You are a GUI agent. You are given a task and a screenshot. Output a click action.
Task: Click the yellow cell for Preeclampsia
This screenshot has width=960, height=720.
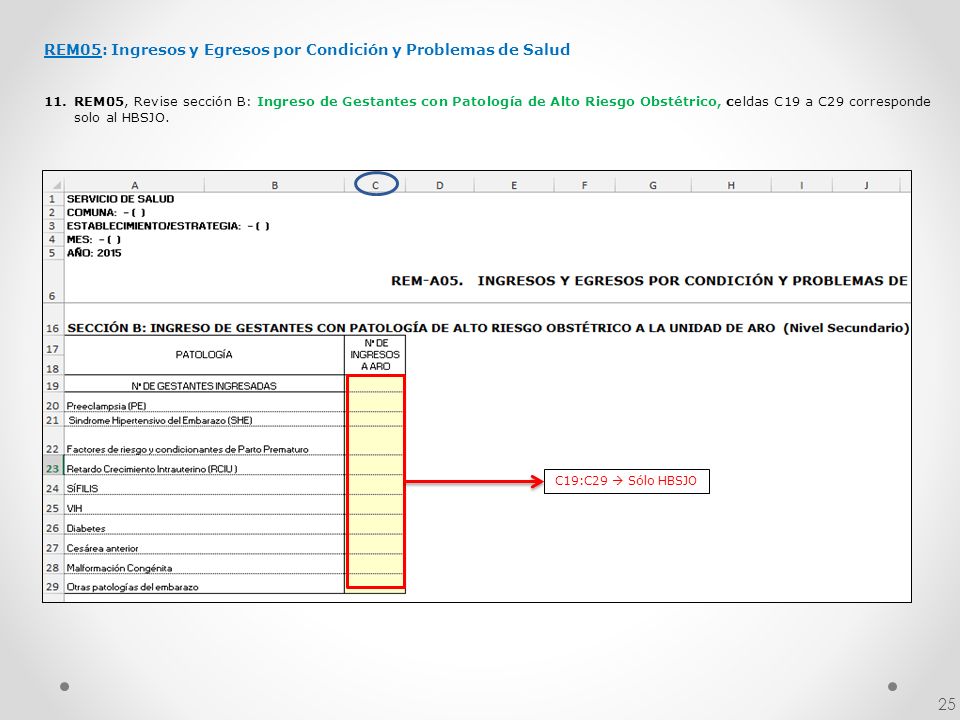(x=375, y=402)
